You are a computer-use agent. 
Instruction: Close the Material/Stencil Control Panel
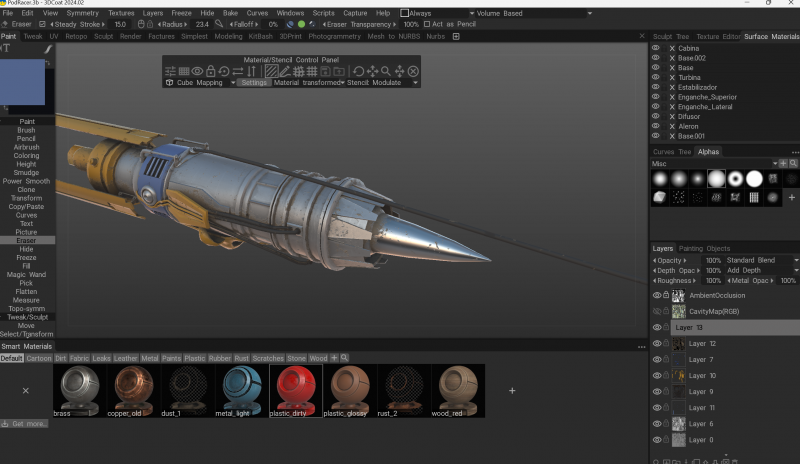(x=413, y=71)
